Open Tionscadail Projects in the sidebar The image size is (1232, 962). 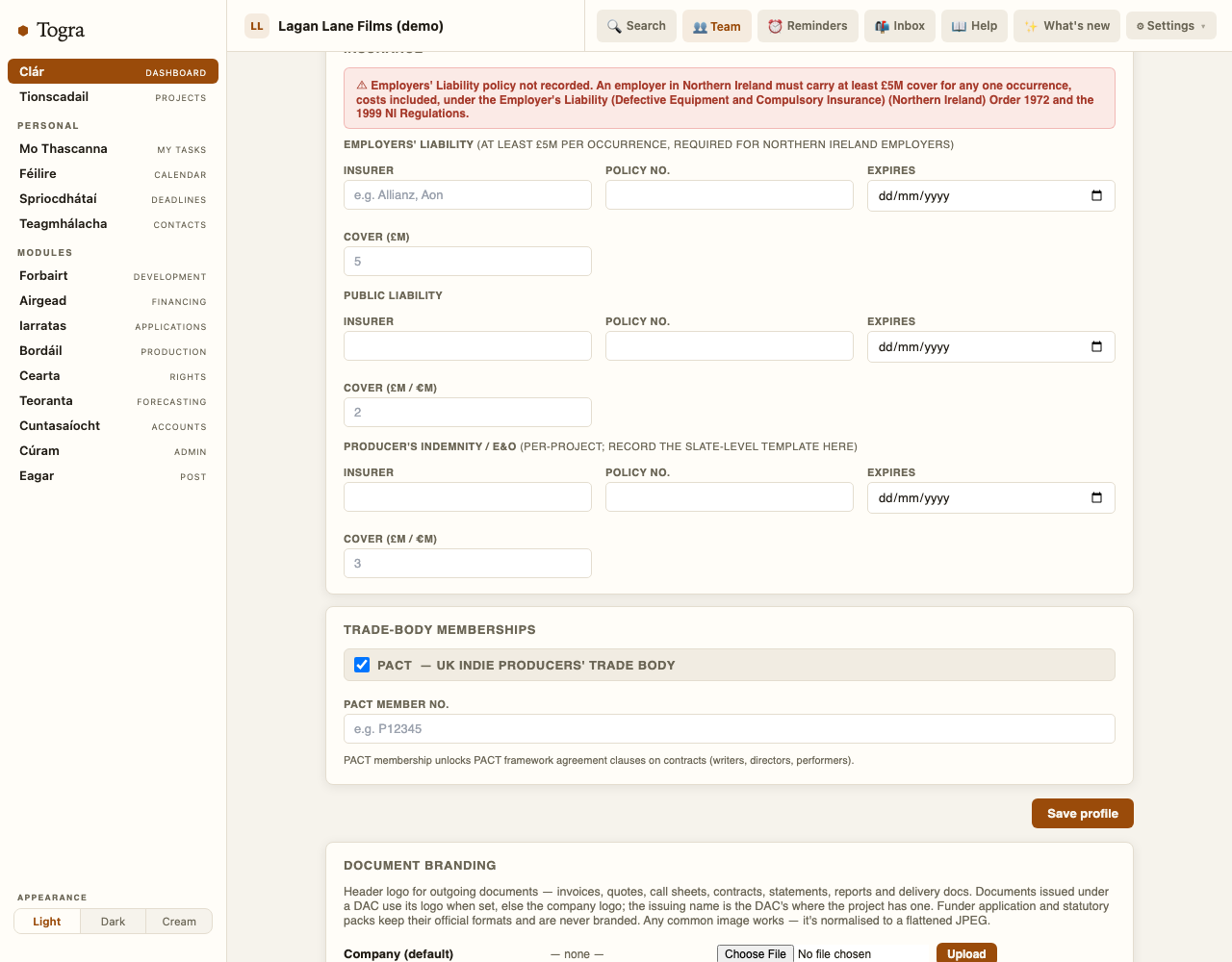(113, 97)
